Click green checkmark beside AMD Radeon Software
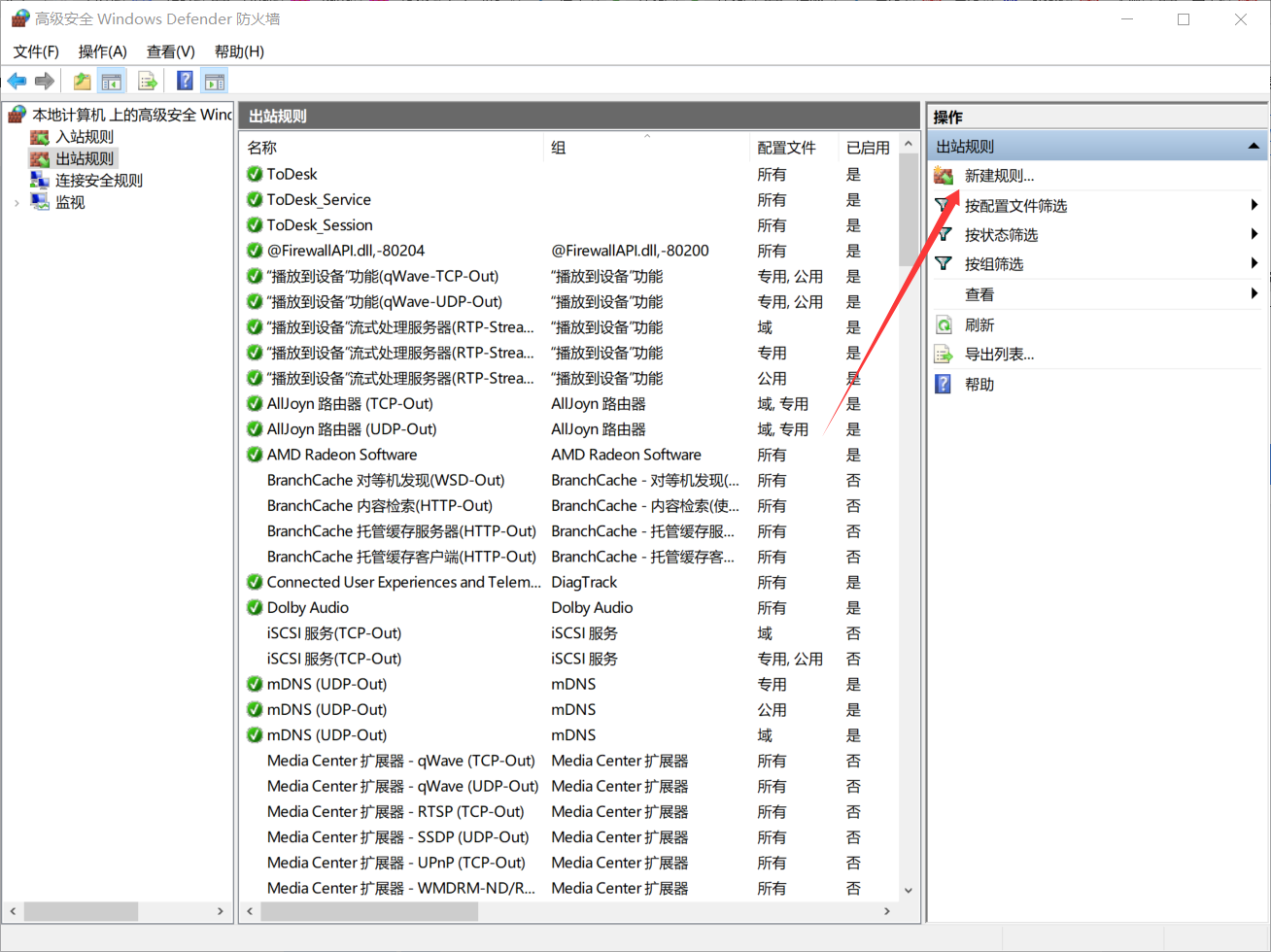The width and height of the screenshot is (1271, 952). pos(255,455)
